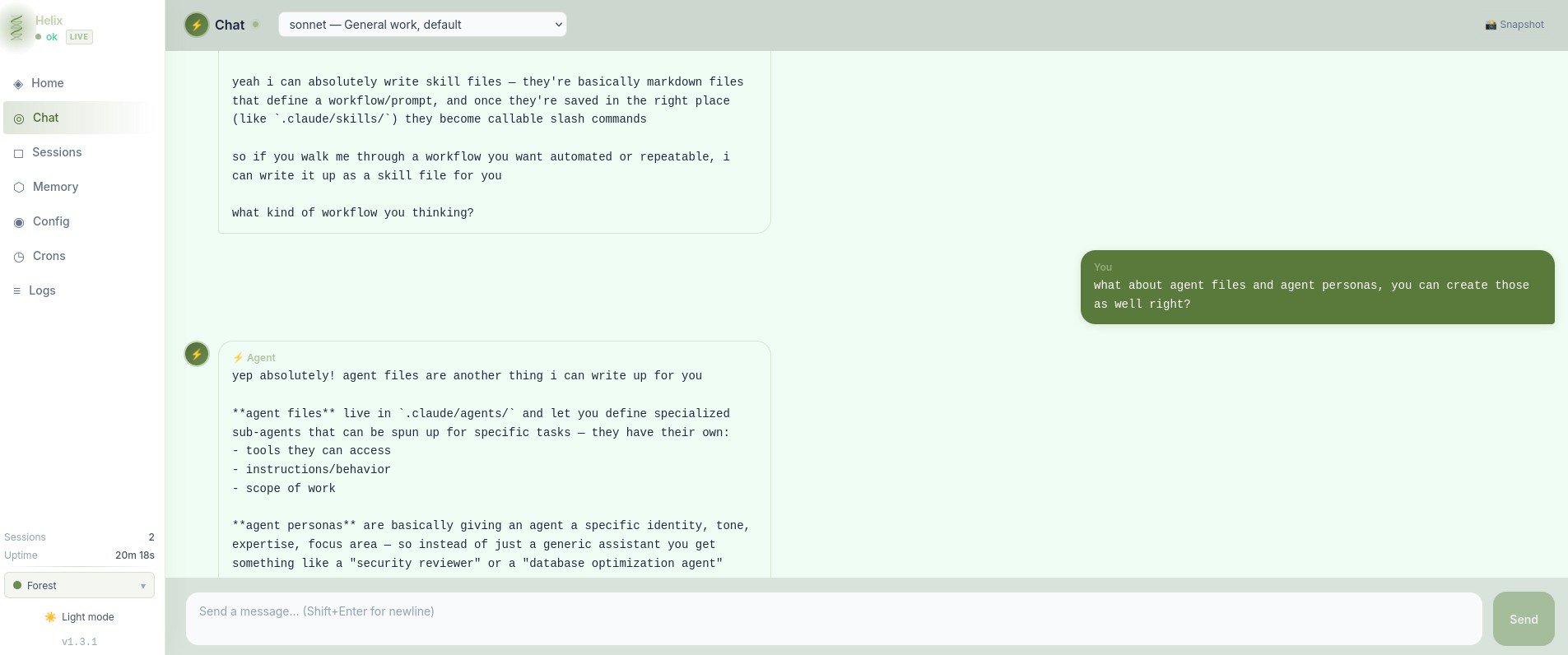Open the Memory section
Viewport: 1568px width, 655px height.
click(79, 187)
